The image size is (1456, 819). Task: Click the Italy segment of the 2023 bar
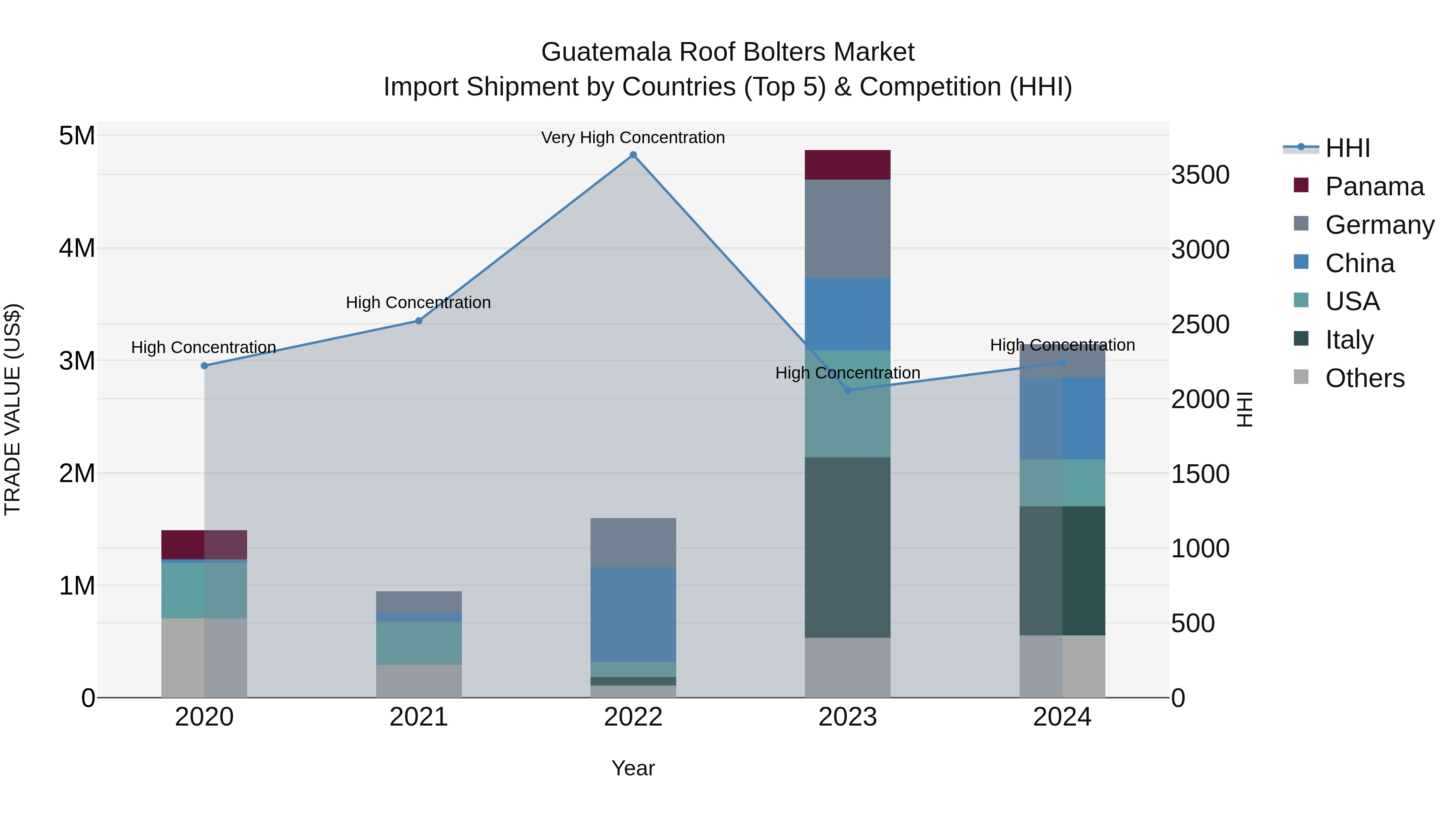pos(847,548)
